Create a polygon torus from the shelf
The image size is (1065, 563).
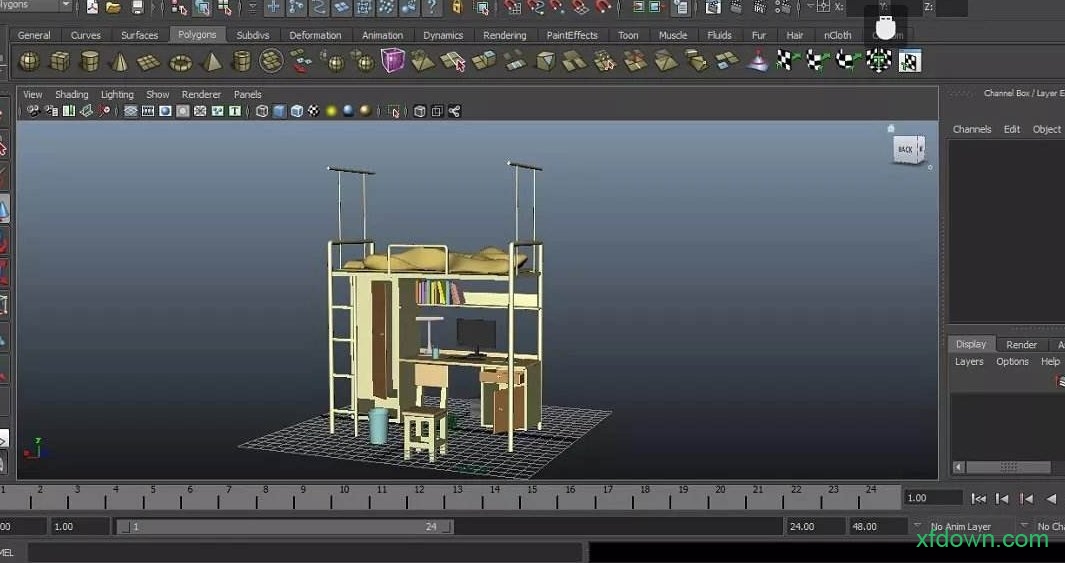coord(180,62)
